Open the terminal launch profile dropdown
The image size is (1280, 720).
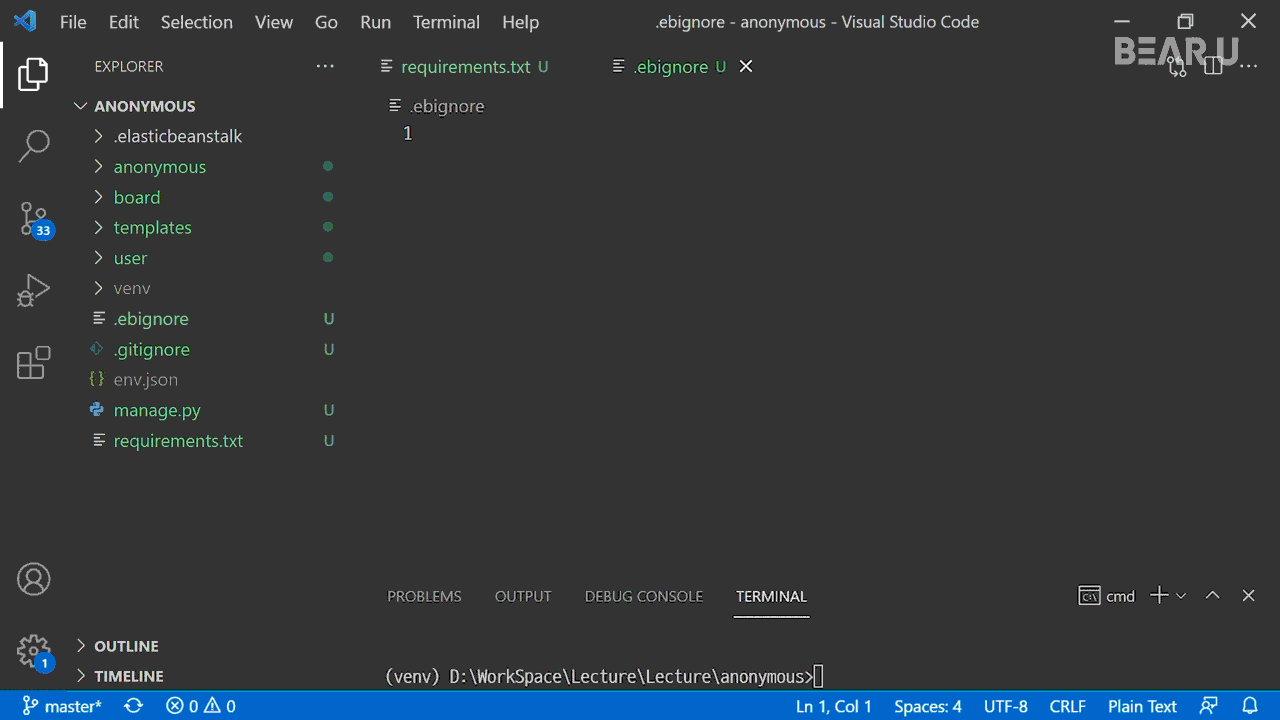[x=1181, y=595]
